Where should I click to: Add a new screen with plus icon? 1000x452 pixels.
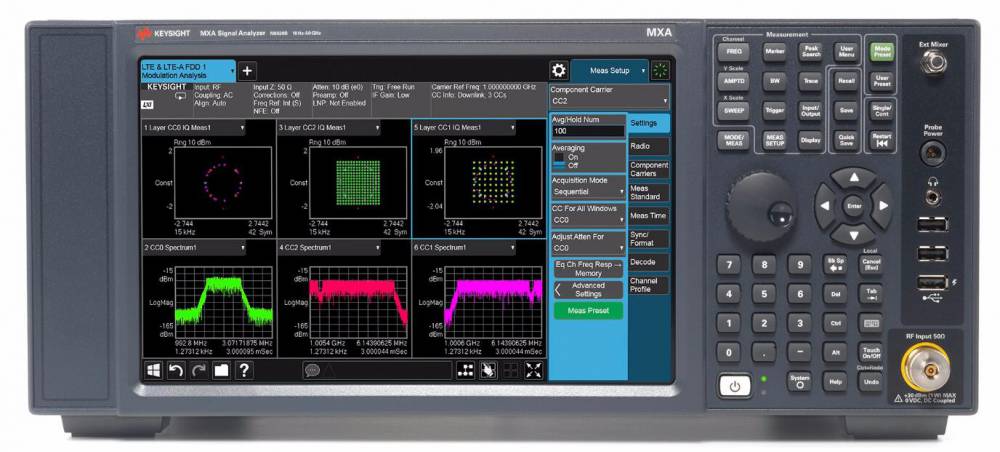[x=247, y=71]
